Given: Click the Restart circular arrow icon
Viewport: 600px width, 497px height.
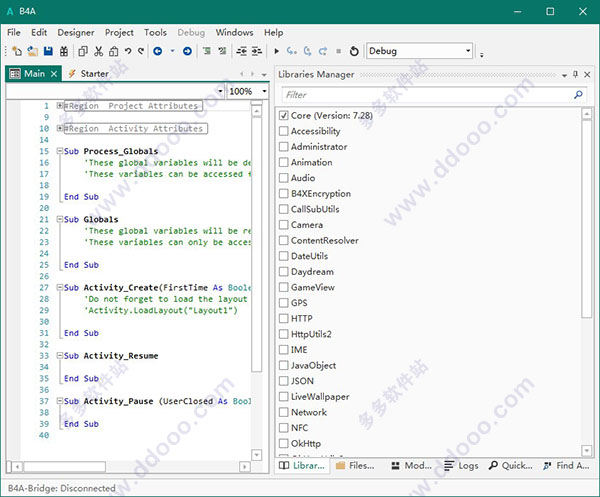Looking at the screenshot, I should 354,51.
